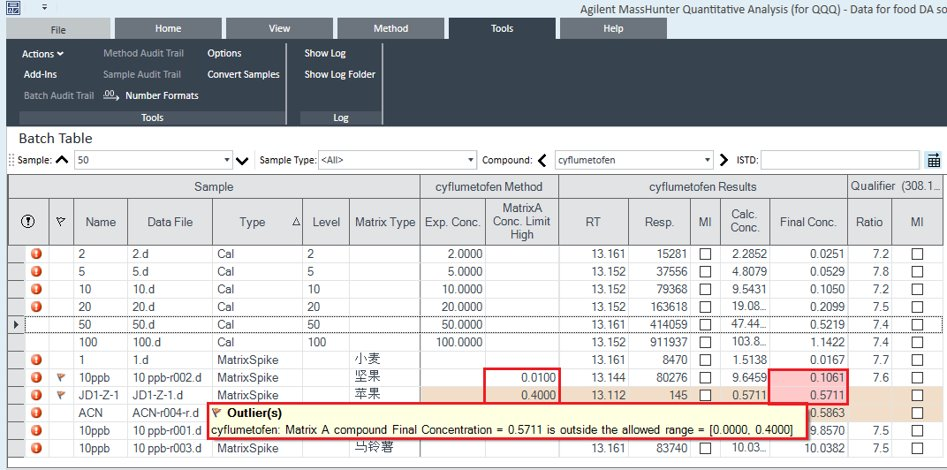Click the outlier flag on JD1-Z-1.d row
This screenshot has width=947, height=470.
click(x=61, y=395)
